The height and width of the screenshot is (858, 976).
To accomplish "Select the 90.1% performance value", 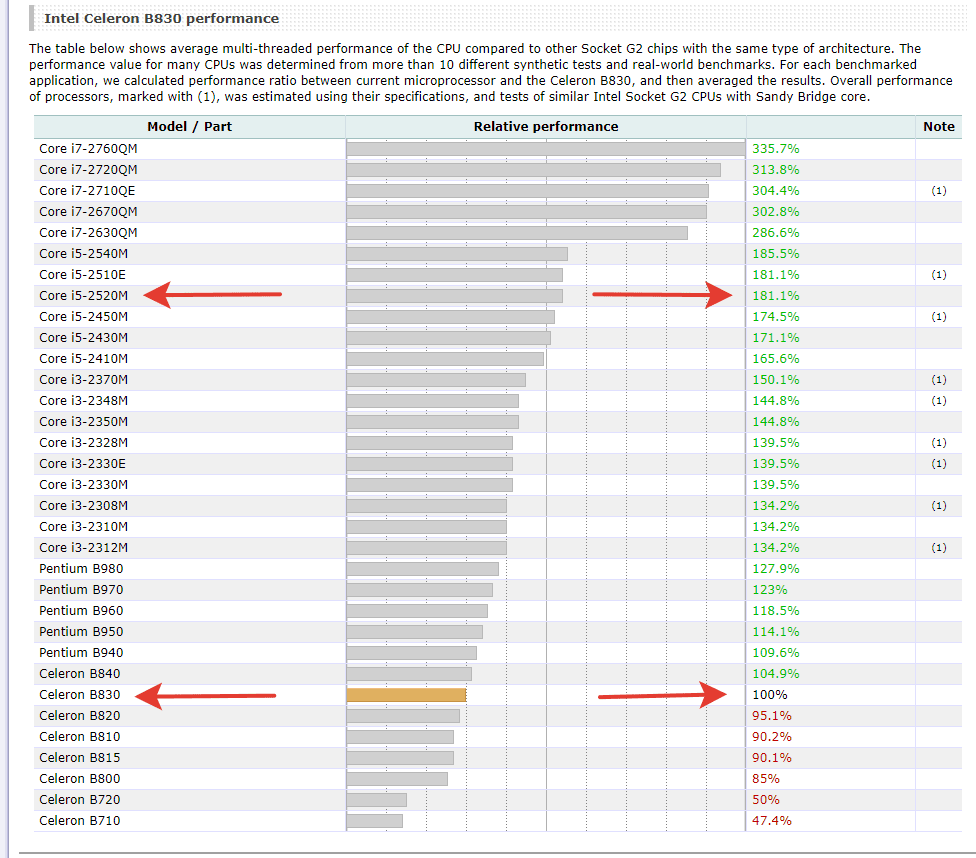I will point(772,758).
